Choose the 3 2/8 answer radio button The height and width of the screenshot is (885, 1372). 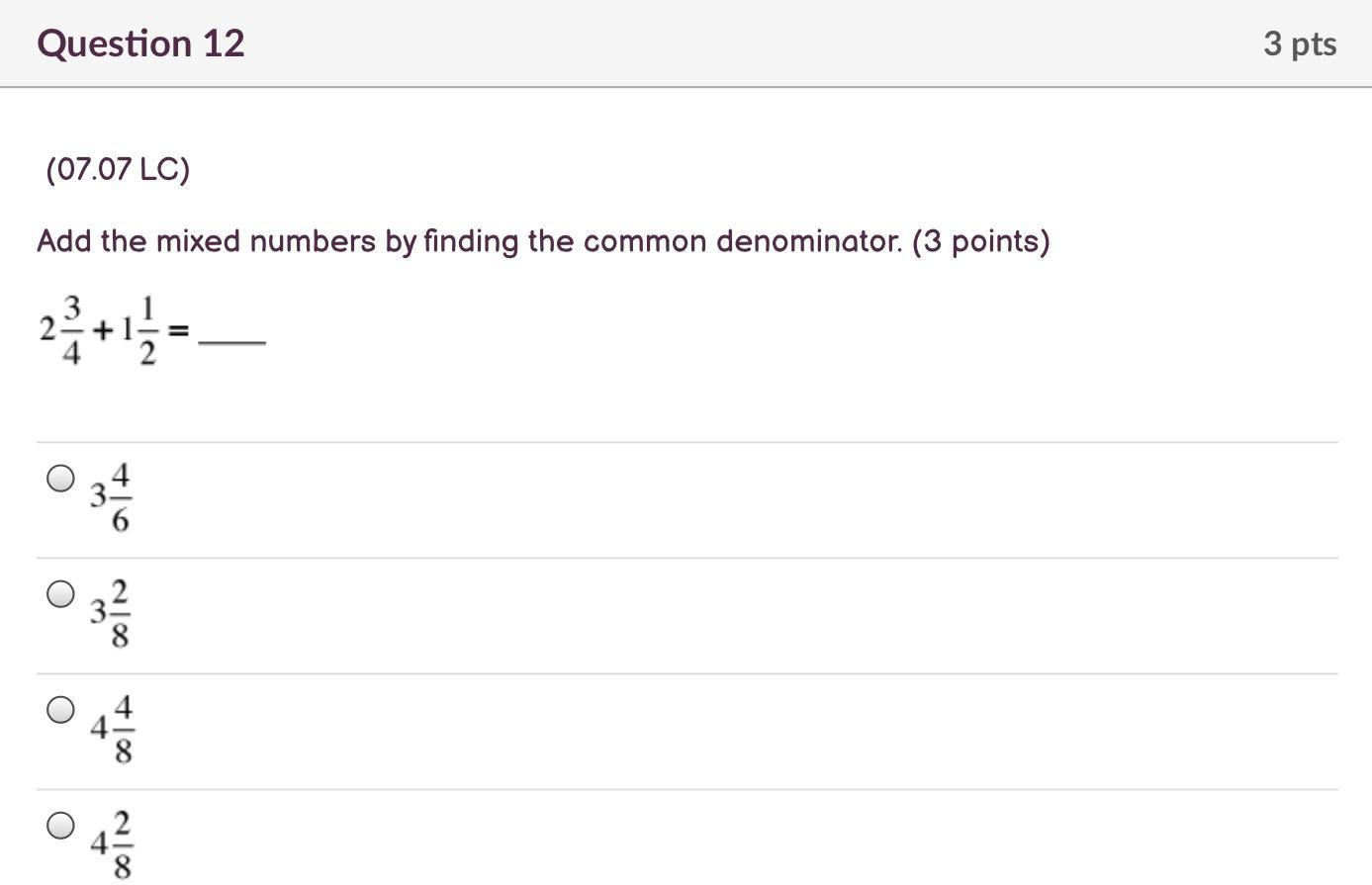[60, 594]
